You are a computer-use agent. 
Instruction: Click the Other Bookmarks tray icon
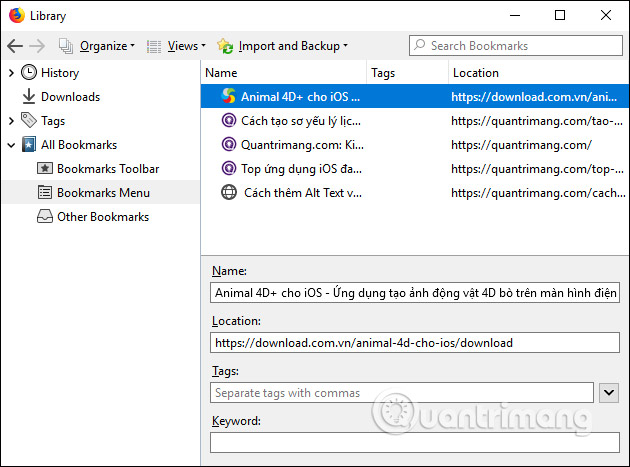click(45, 217)
